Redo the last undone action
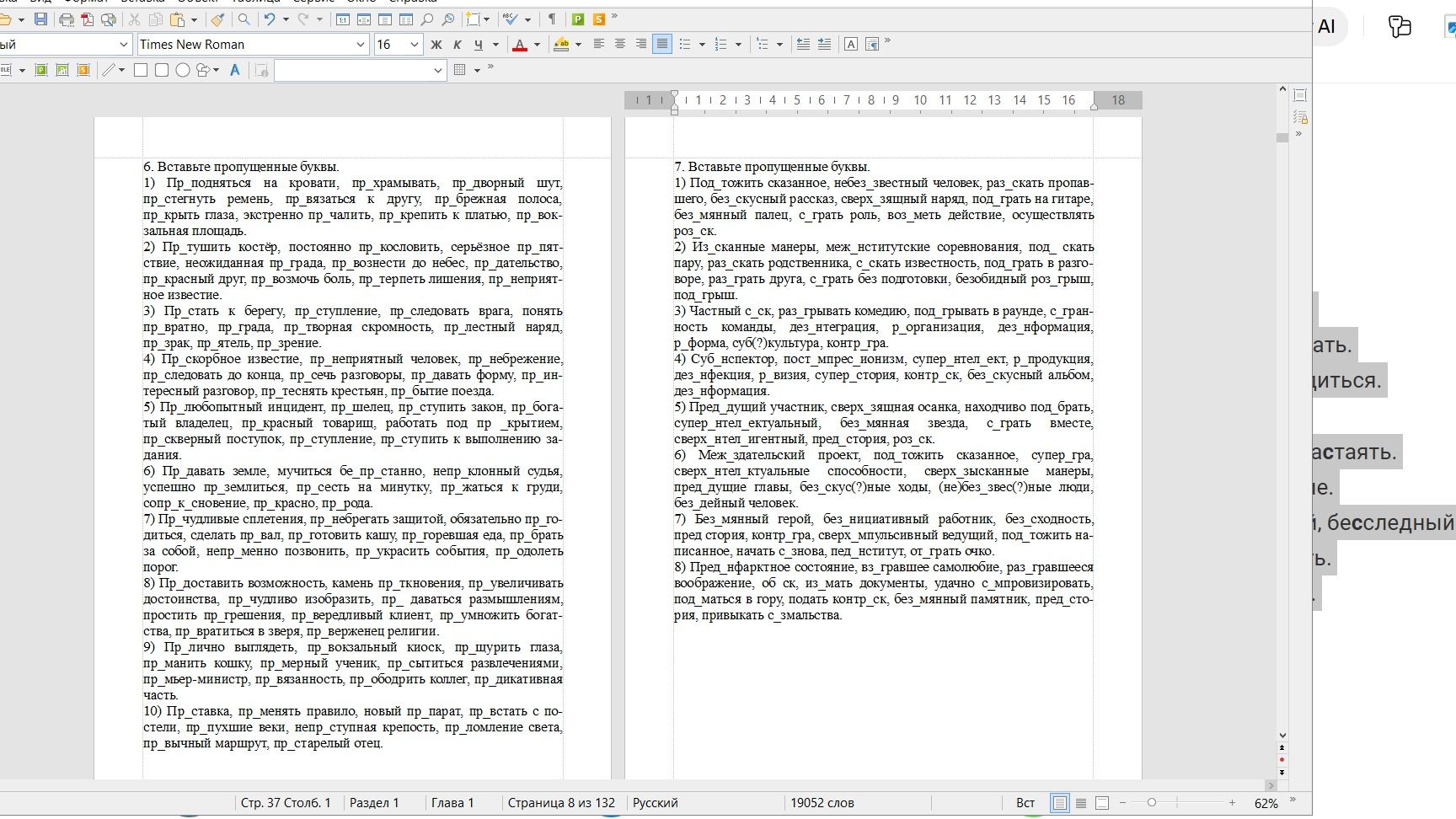 coord(303,19)
